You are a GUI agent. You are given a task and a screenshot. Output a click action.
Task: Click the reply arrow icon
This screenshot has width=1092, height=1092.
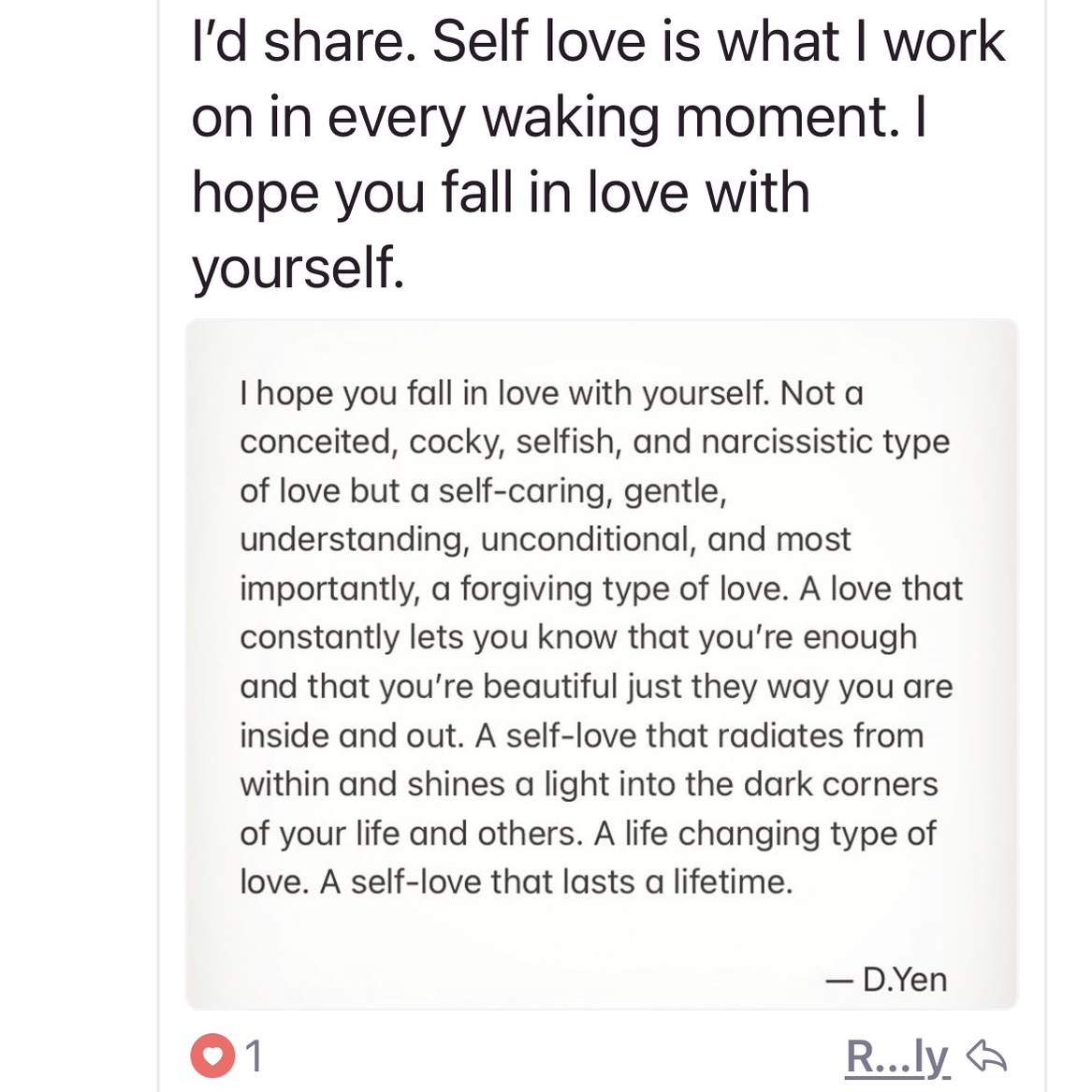pyautogui.click(x=986, y=1056)
